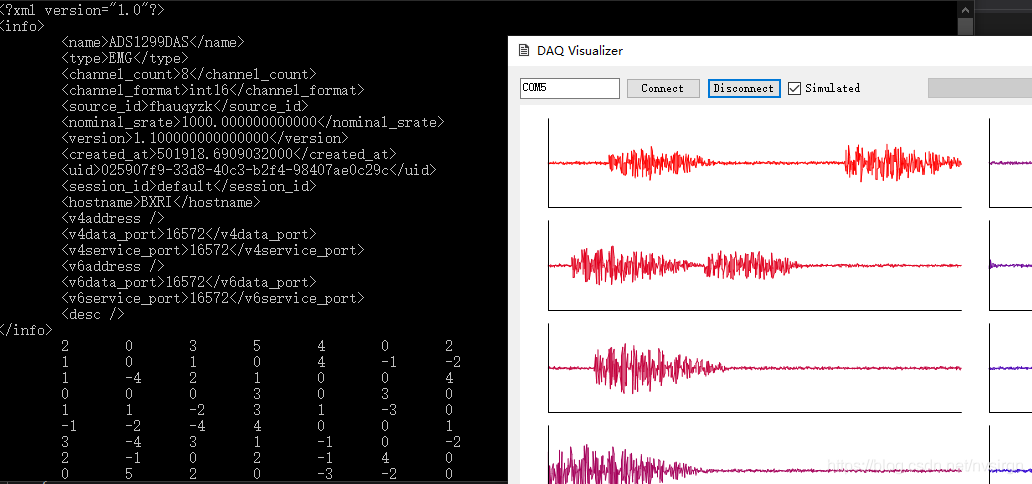Click the topmost red EMG waveform plot

(755, 163)
